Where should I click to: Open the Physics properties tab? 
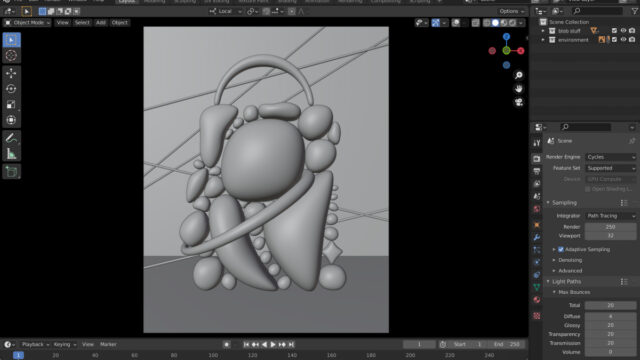537,262
